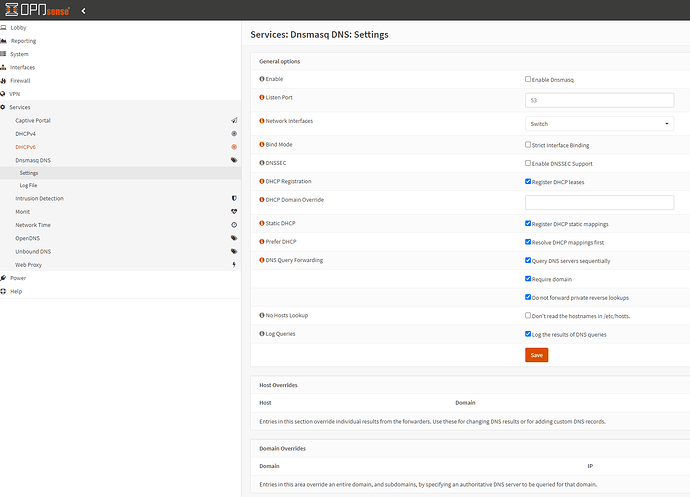Click the Intrusion Detection shield icon
This screenshot has width=690, height=497.
click(233, 198)
